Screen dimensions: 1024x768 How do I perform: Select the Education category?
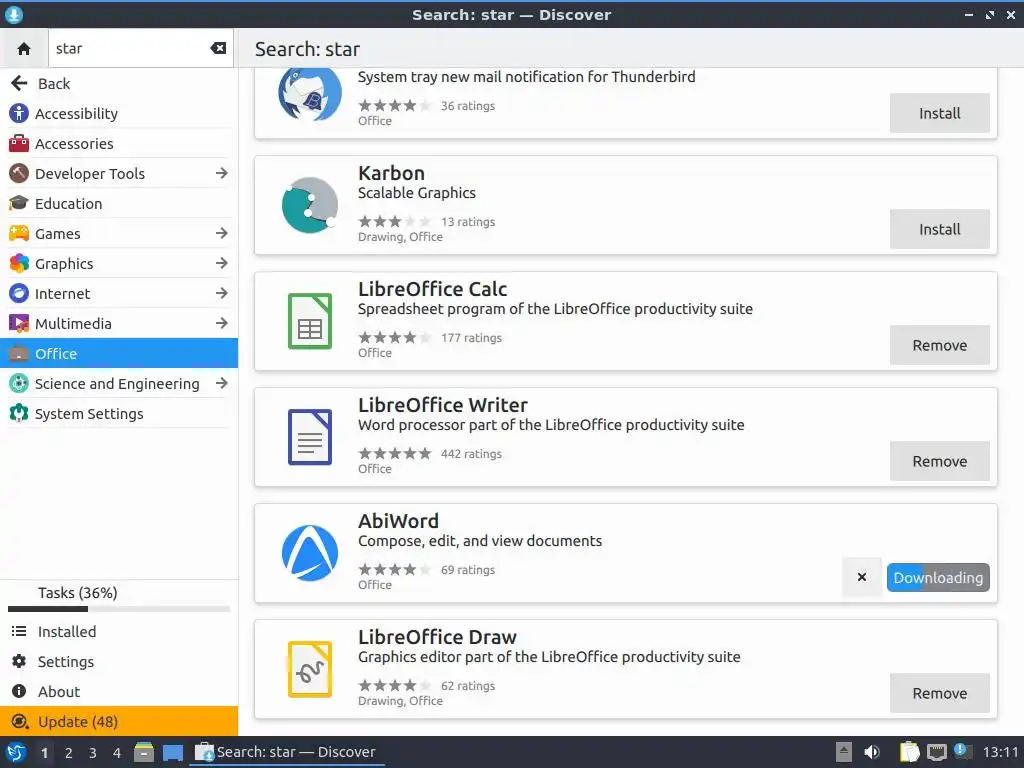(x=119, y=203)
